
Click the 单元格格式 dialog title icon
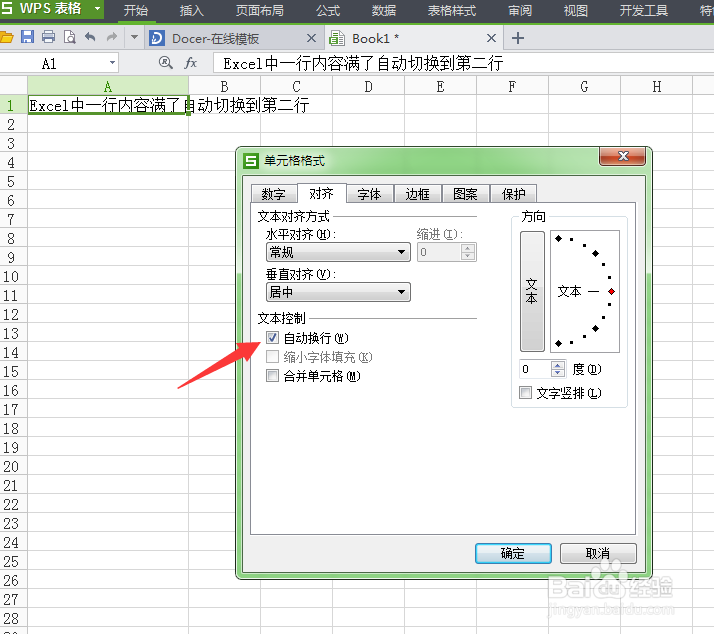tap(251, 160)
